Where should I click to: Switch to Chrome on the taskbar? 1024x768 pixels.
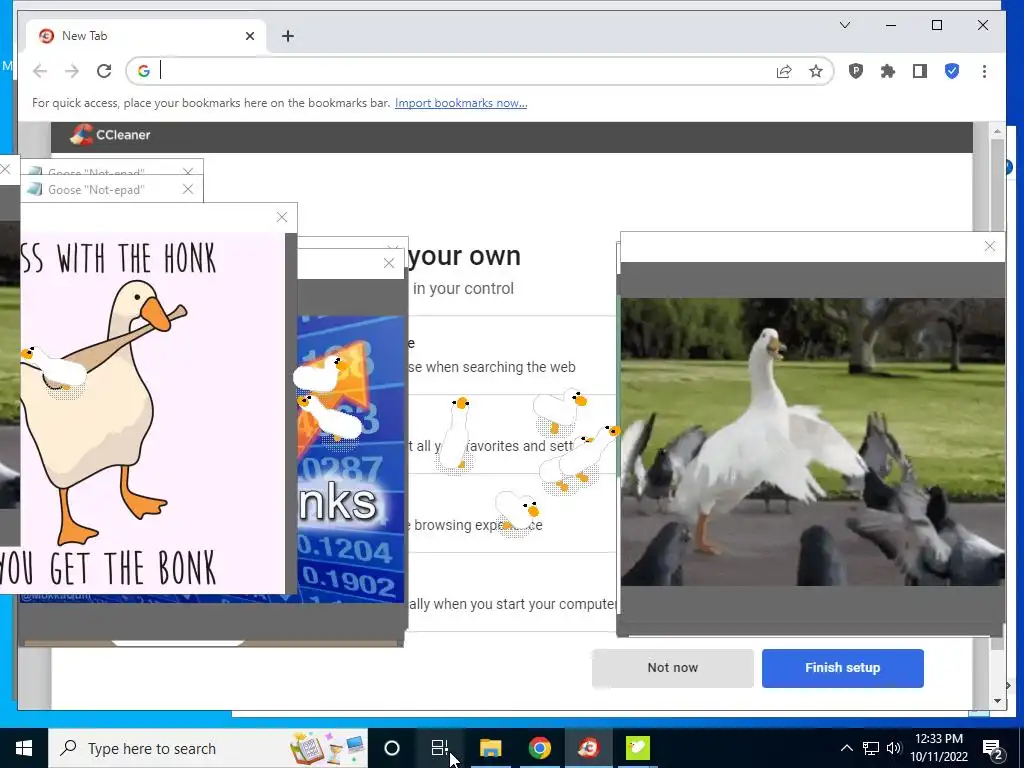(x=539, y=748)
